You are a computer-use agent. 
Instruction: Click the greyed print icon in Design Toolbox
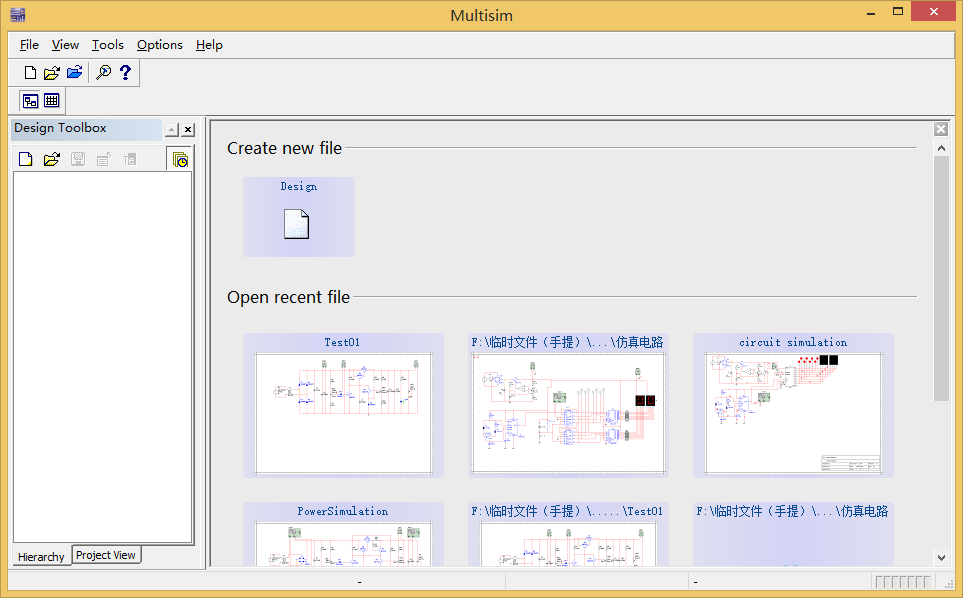(x=103, y=160)
